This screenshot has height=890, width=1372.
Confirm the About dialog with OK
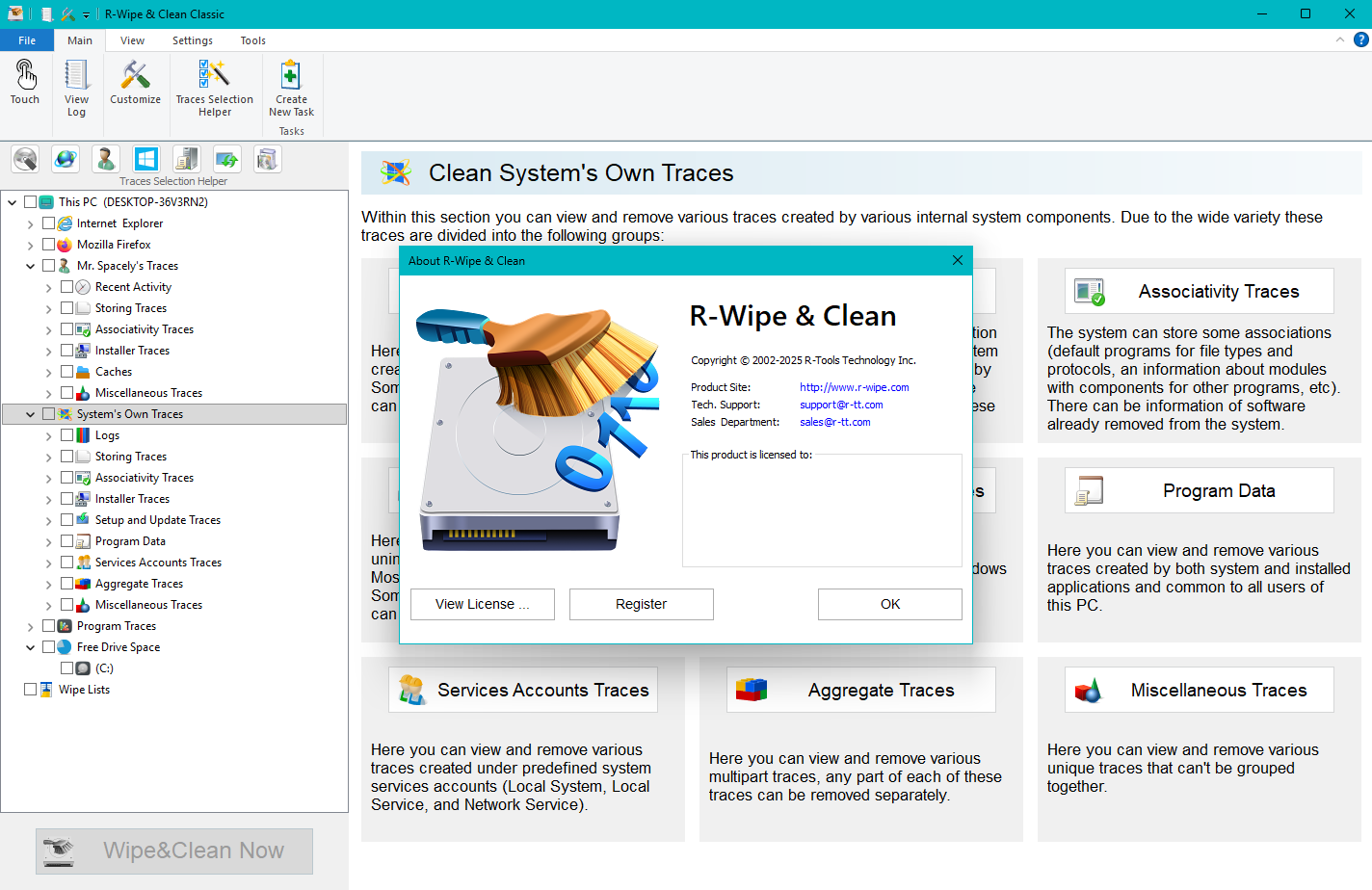pos(890,604)
